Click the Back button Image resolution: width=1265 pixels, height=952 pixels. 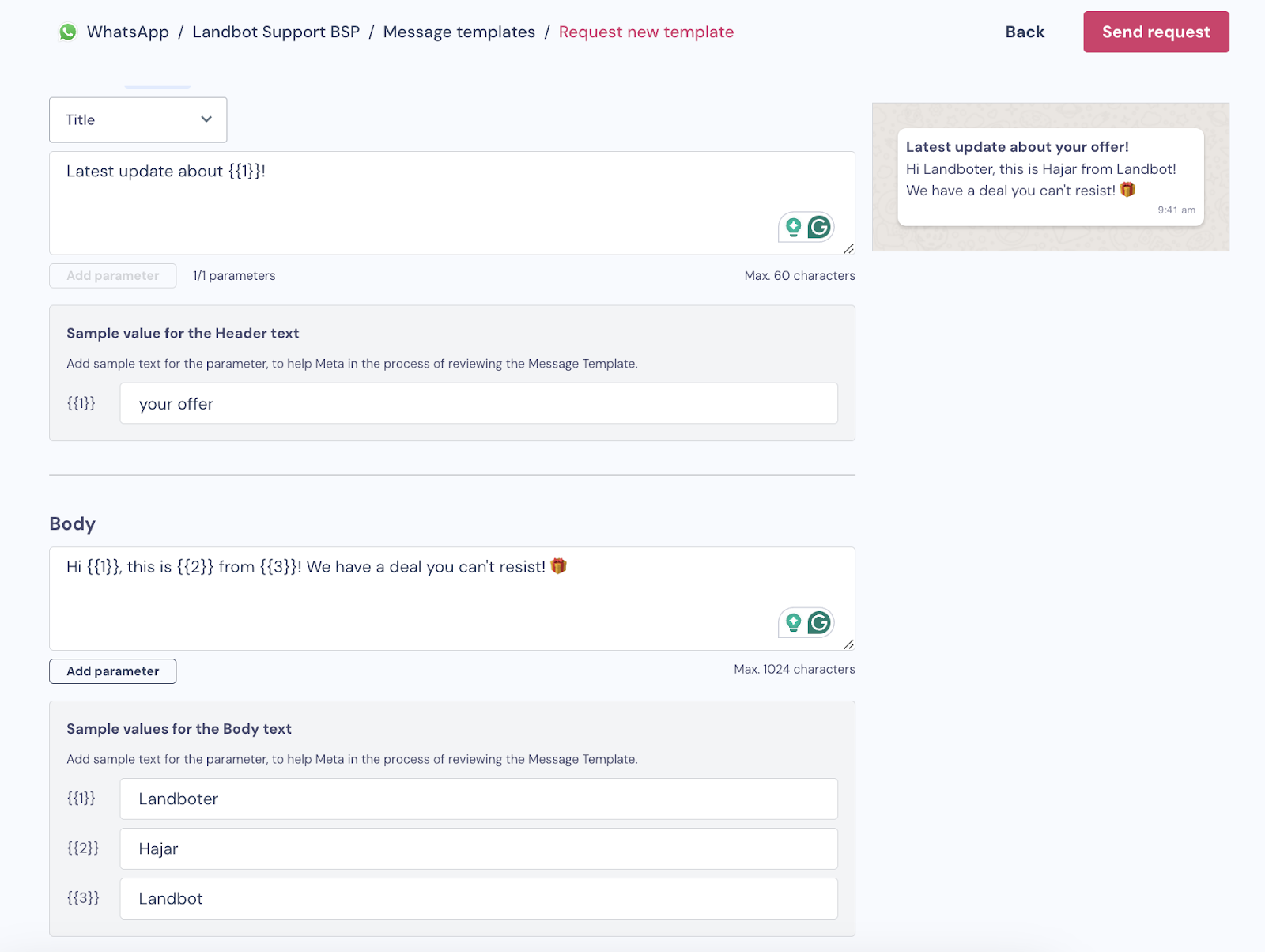tap(1025, 32)
